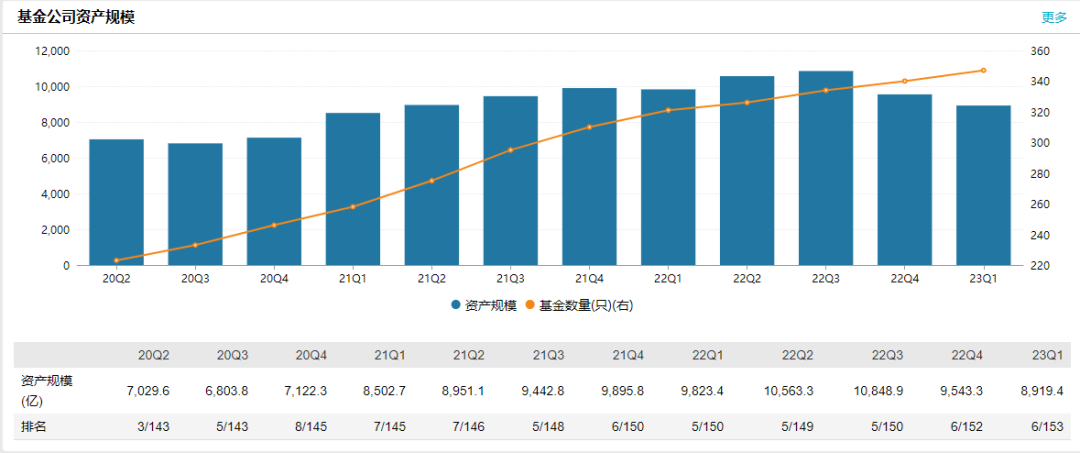The width and height of the screenshot is (1080, 453).
Task: Click the 基金公司资产规模 panel title
Action: pyautogui.click(x=76, y=17)
